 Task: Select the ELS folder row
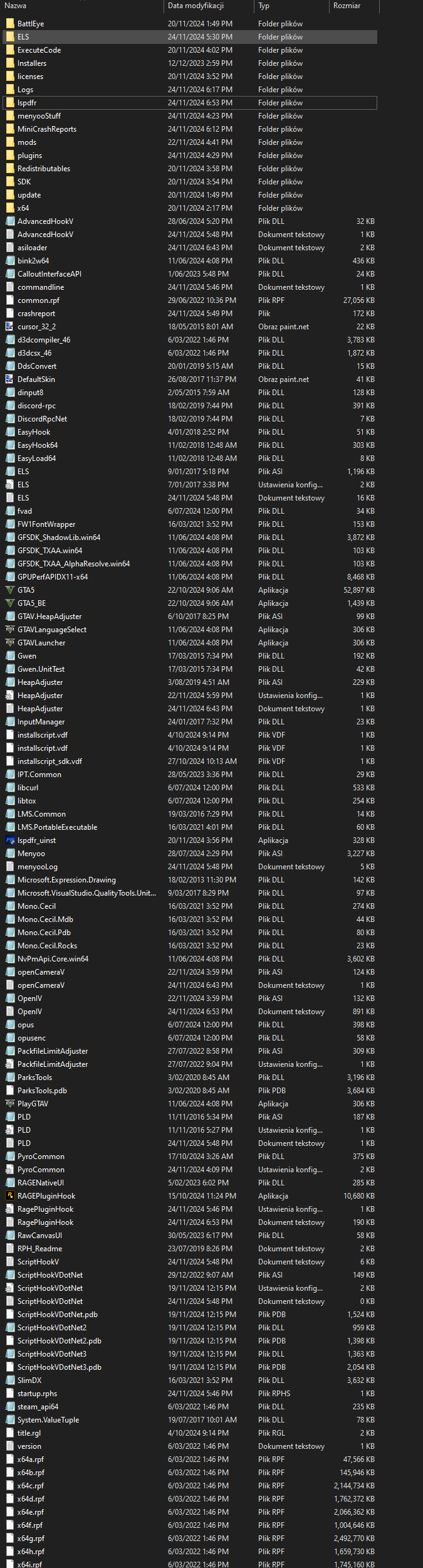190,37
